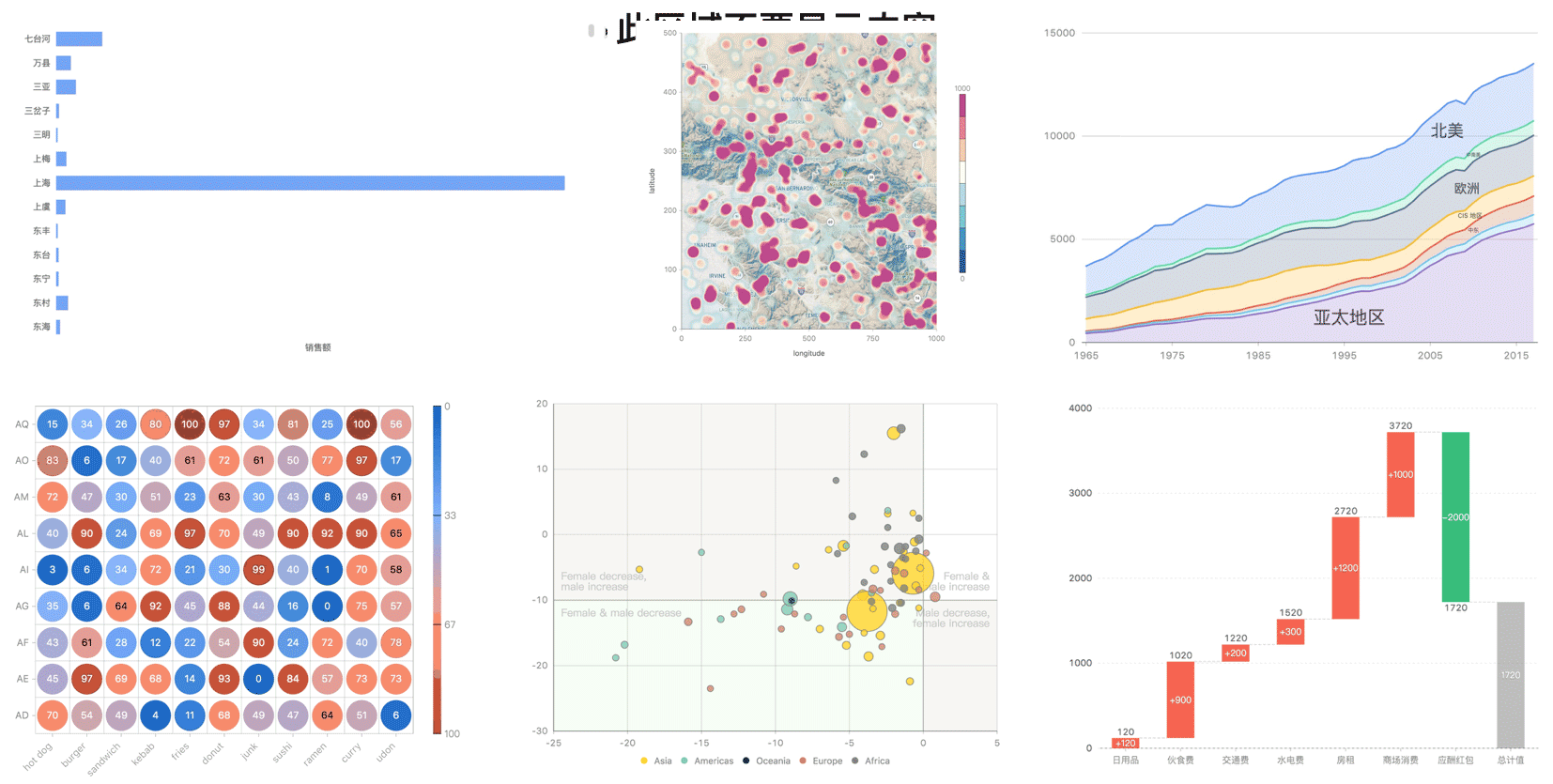The image size is (1553, 784).
Task: Click the +1200 房租 waterfall bar
Action: pos(1345,568)
